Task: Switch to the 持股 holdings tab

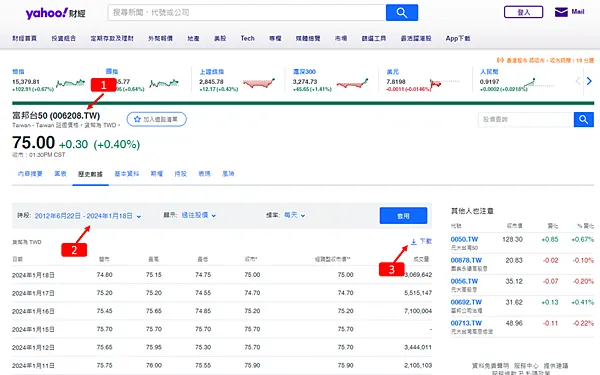Action: (x=181, y=174)
